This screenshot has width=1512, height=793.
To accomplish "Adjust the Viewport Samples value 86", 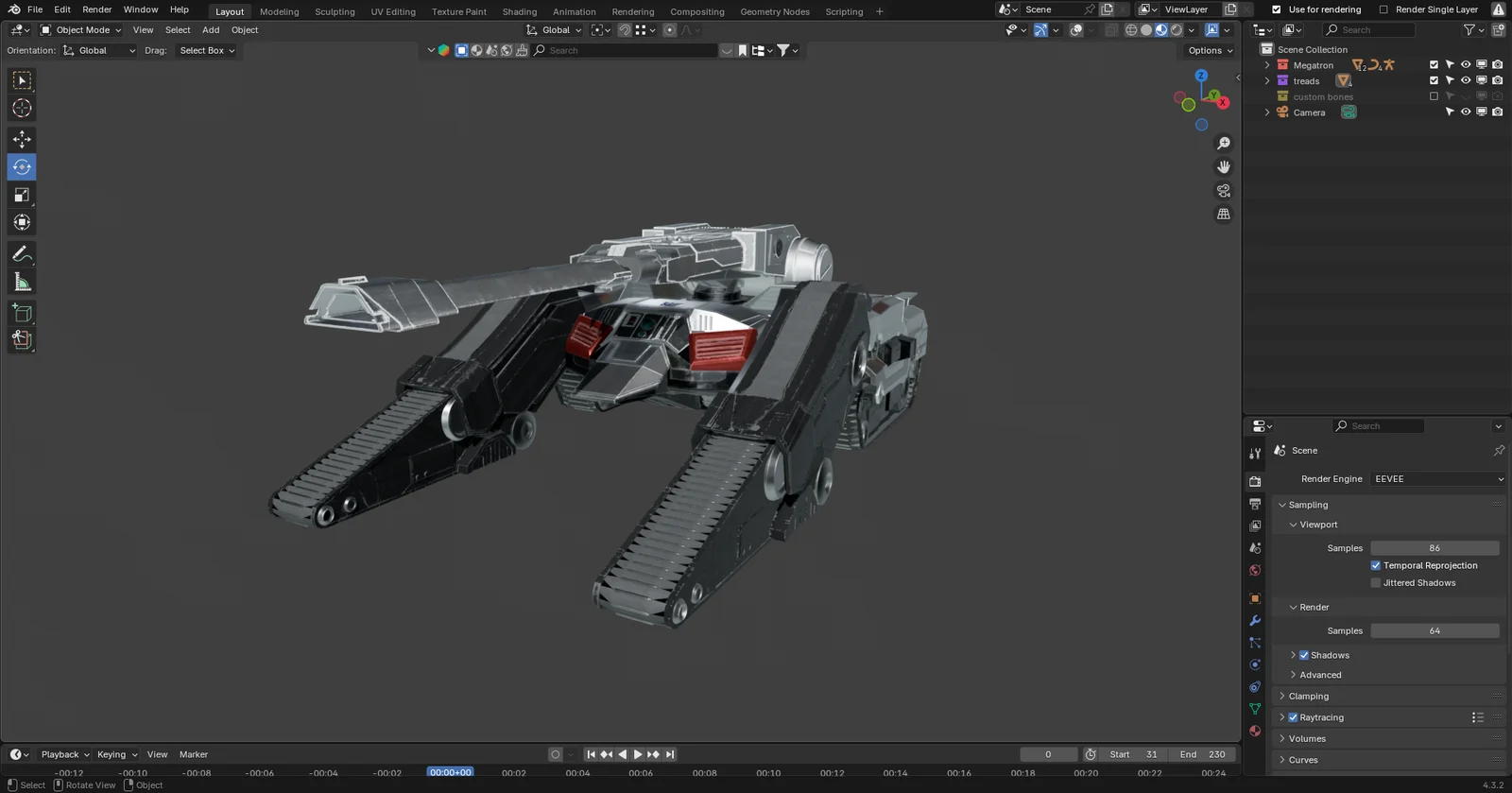I will point(1435,548).
